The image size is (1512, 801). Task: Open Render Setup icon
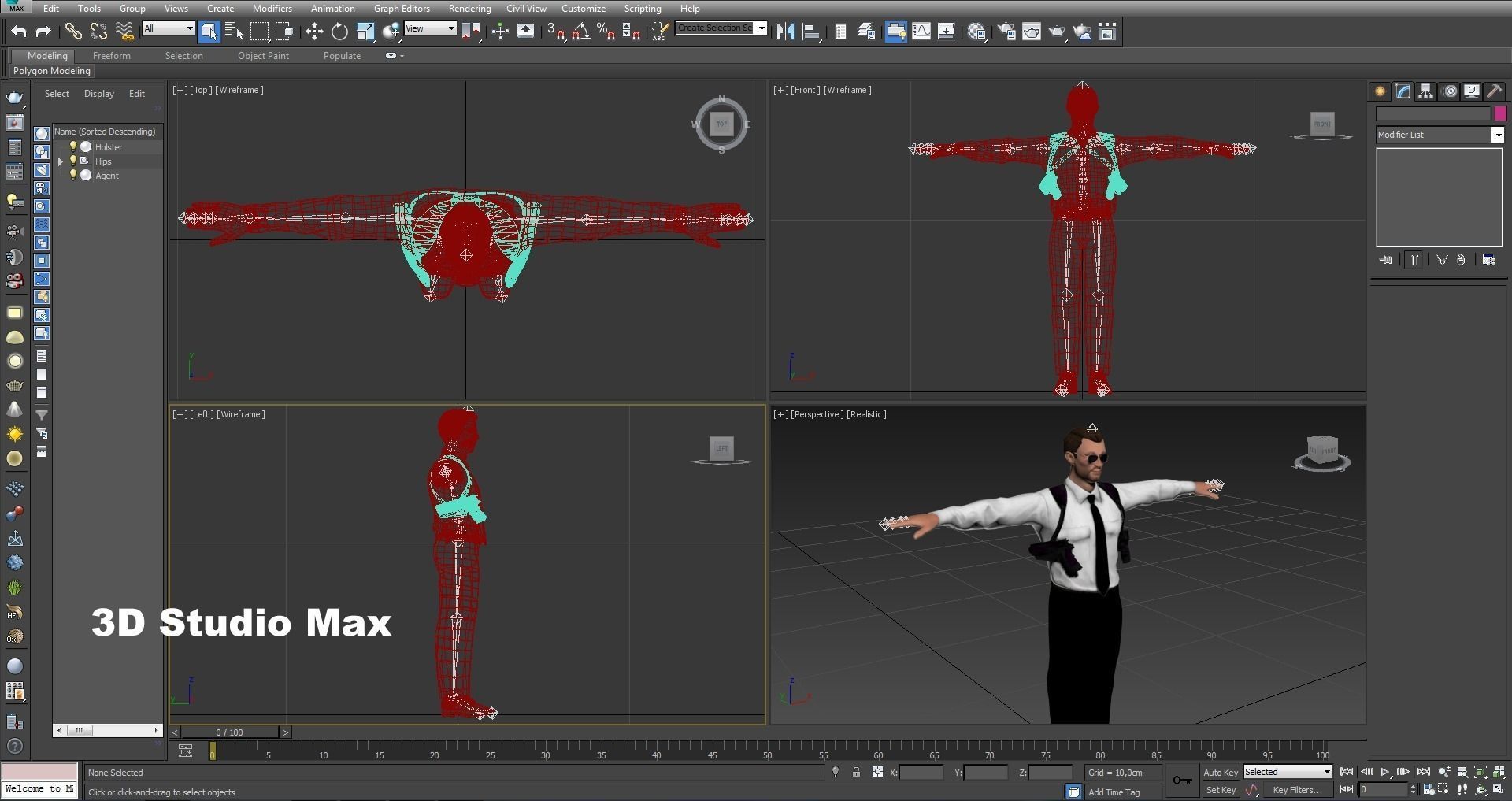1006,32
